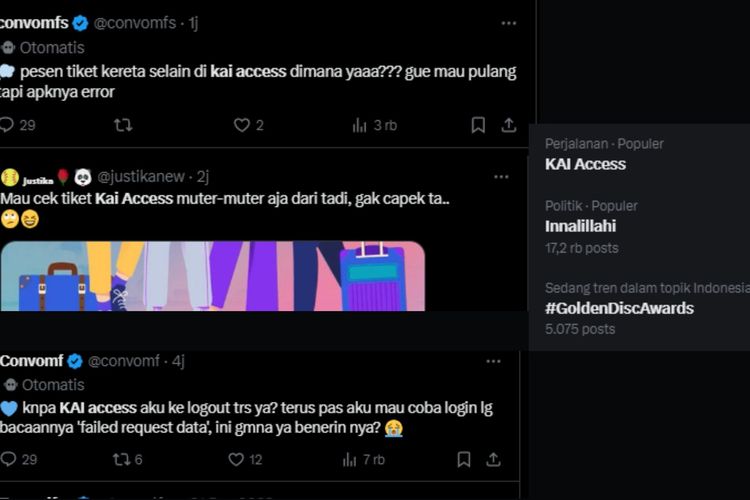Reply to the convomfs train ticket tweet
Viewport: 750px width, 500px height.
coord(7,125)
